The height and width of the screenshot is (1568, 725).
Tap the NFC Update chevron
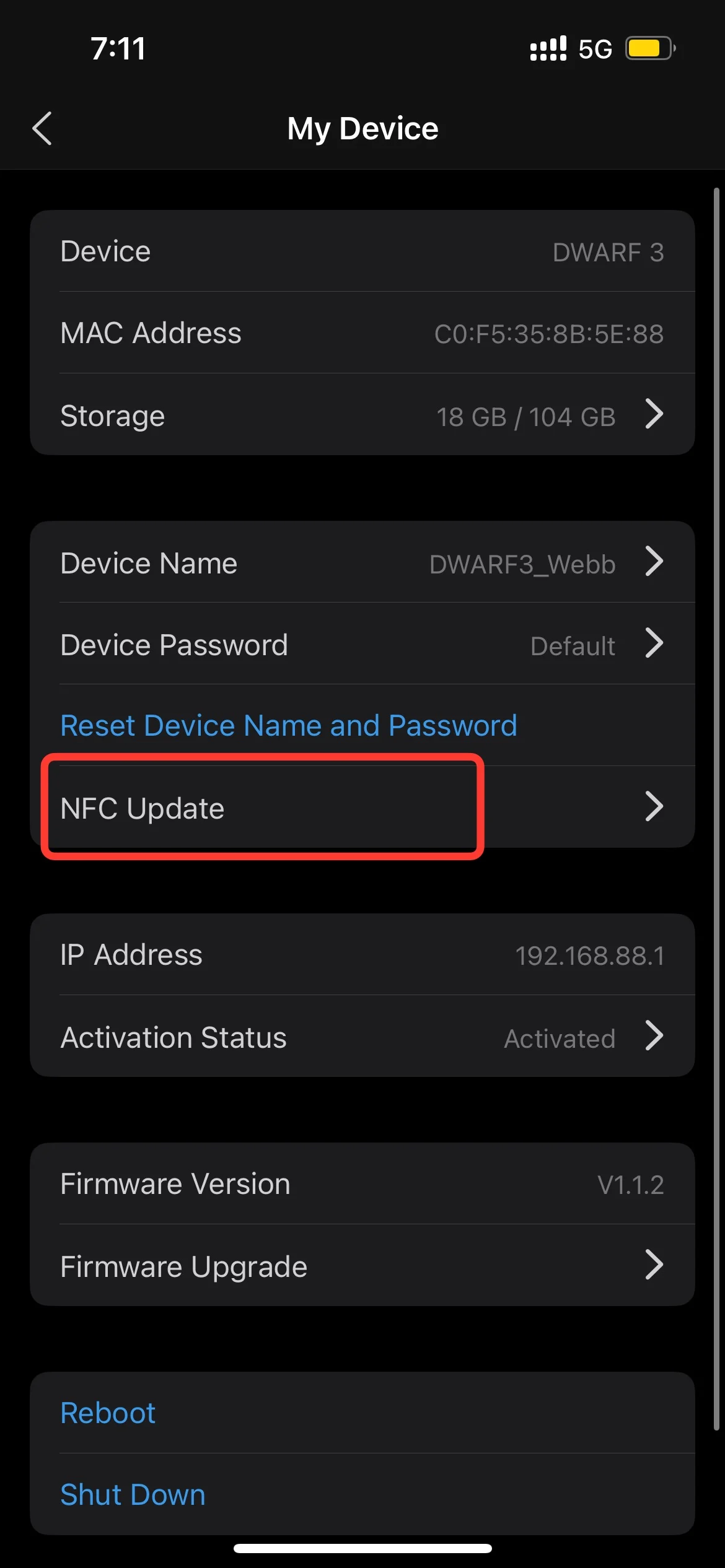click(654, 806)
